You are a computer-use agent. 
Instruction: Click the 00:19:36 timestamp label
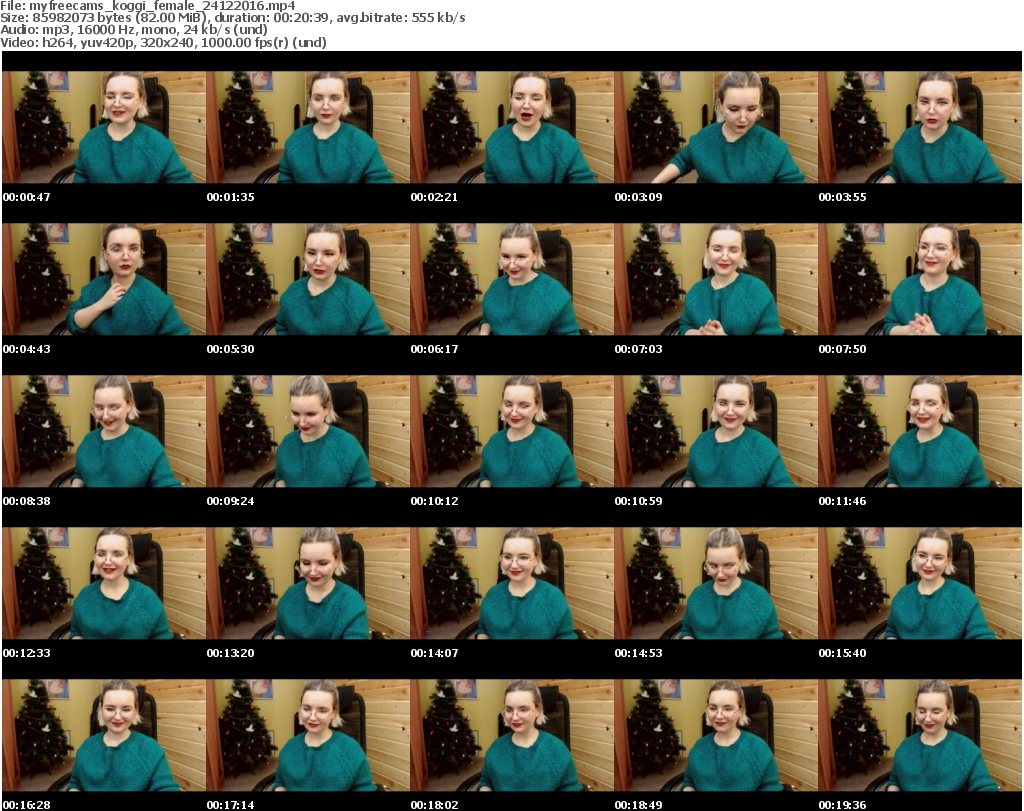pyautogui.click(x=842, y=805)
